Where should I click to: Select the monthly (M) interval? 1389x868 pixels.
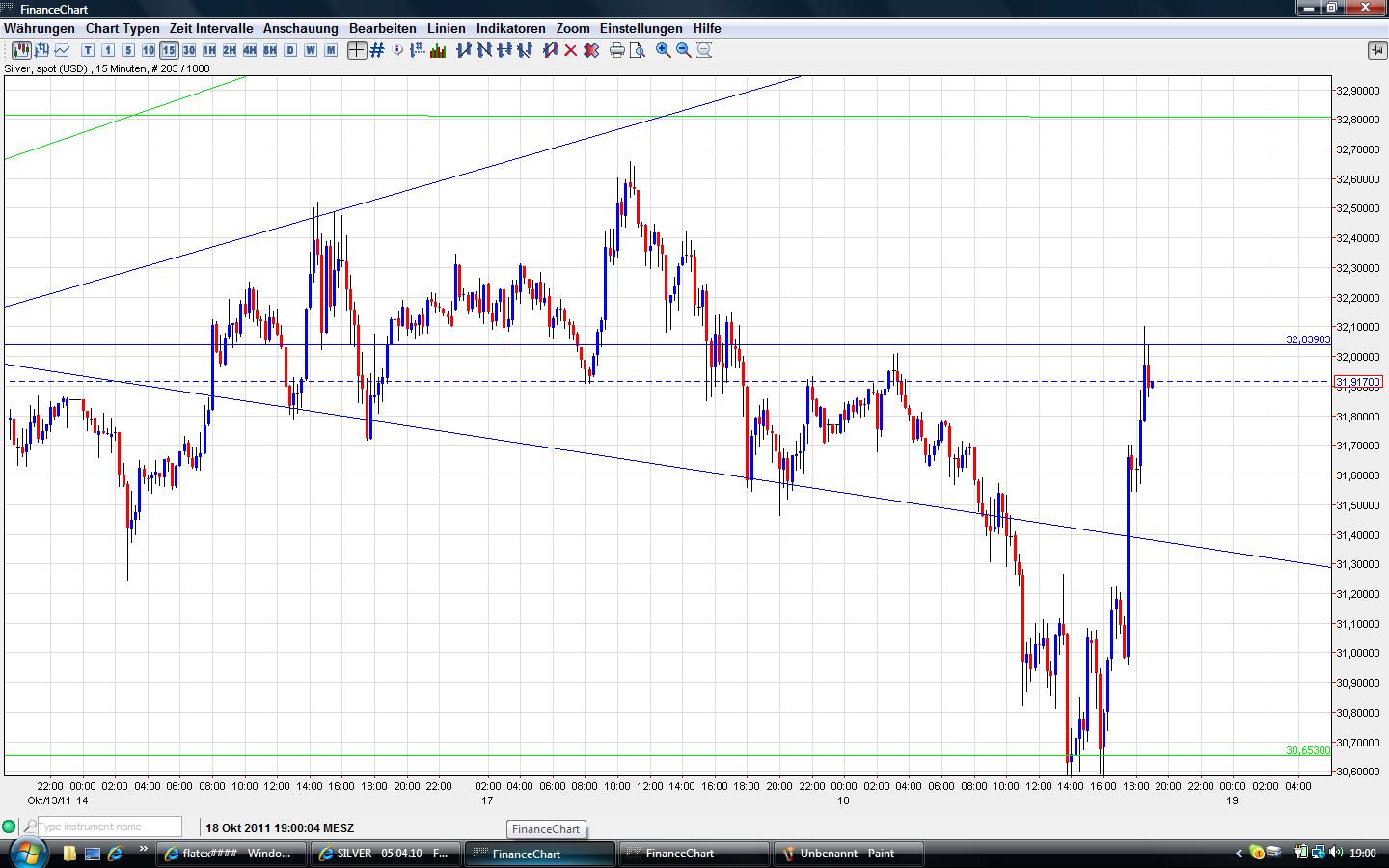click(331, 50)
